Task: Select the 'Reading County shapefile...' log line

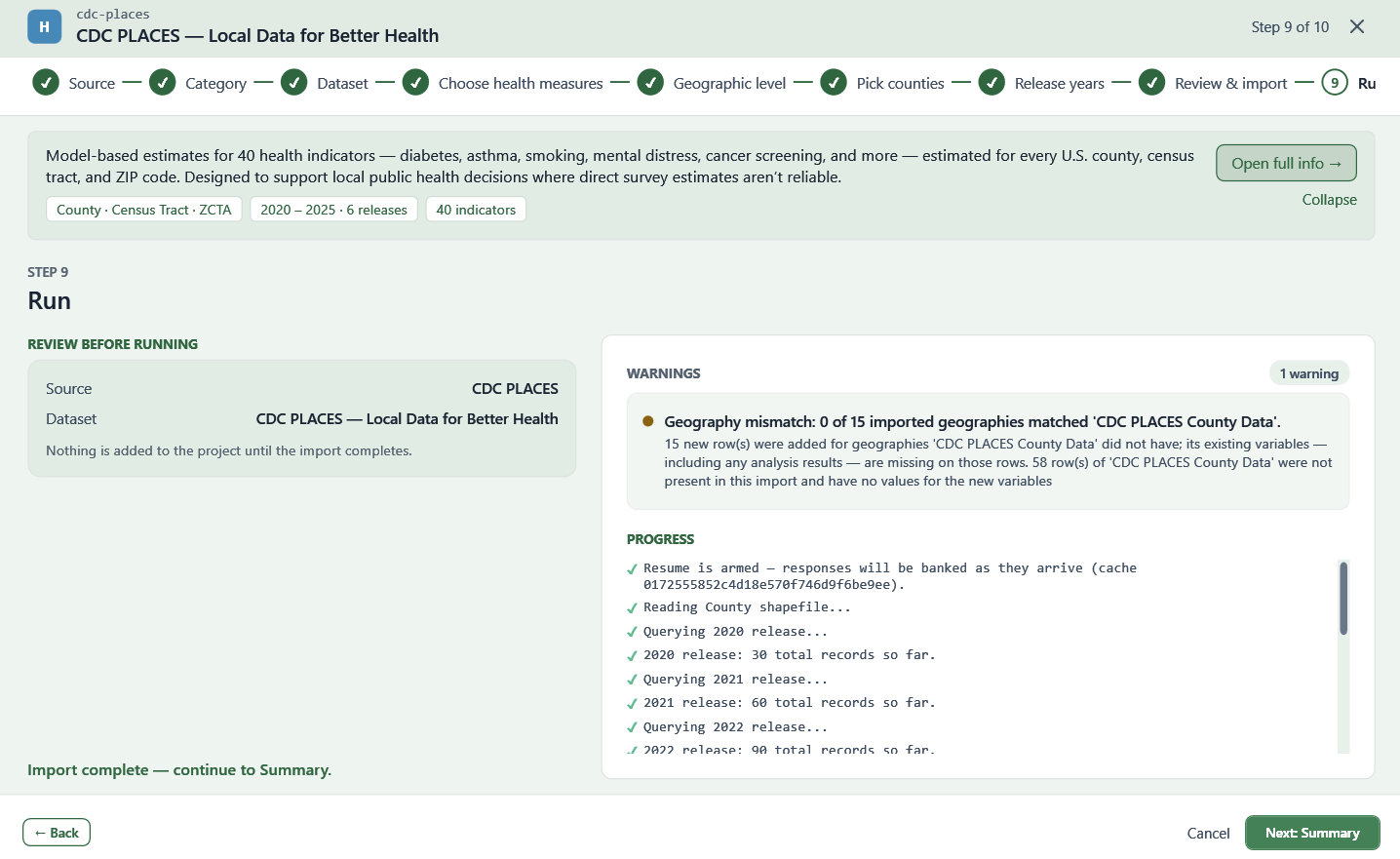Action: 747,607
